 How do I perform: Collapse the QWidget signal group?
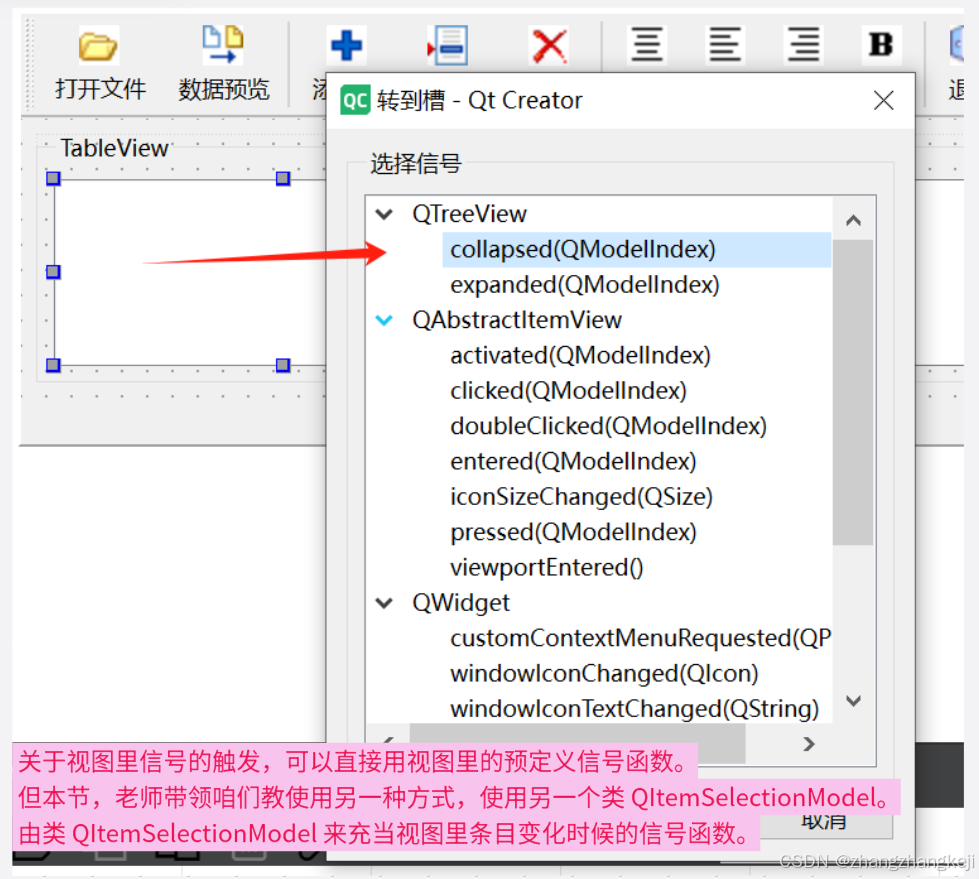pyautogui.click(x=384, y=603)
